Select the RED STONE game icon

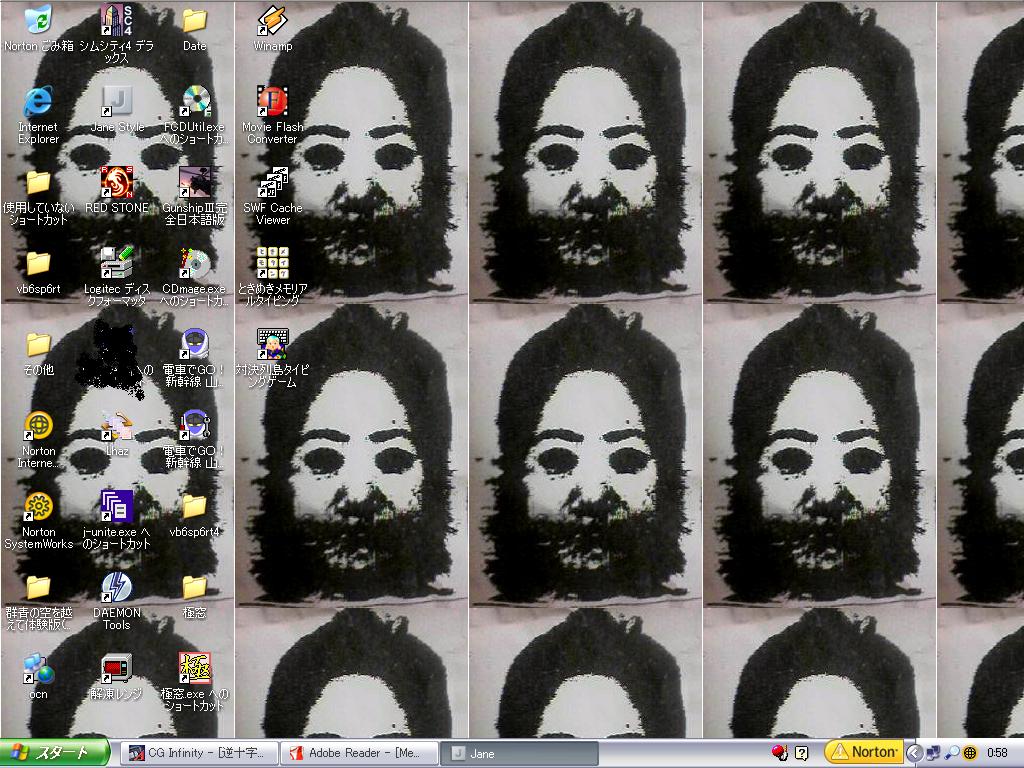(x=116, y=182)
